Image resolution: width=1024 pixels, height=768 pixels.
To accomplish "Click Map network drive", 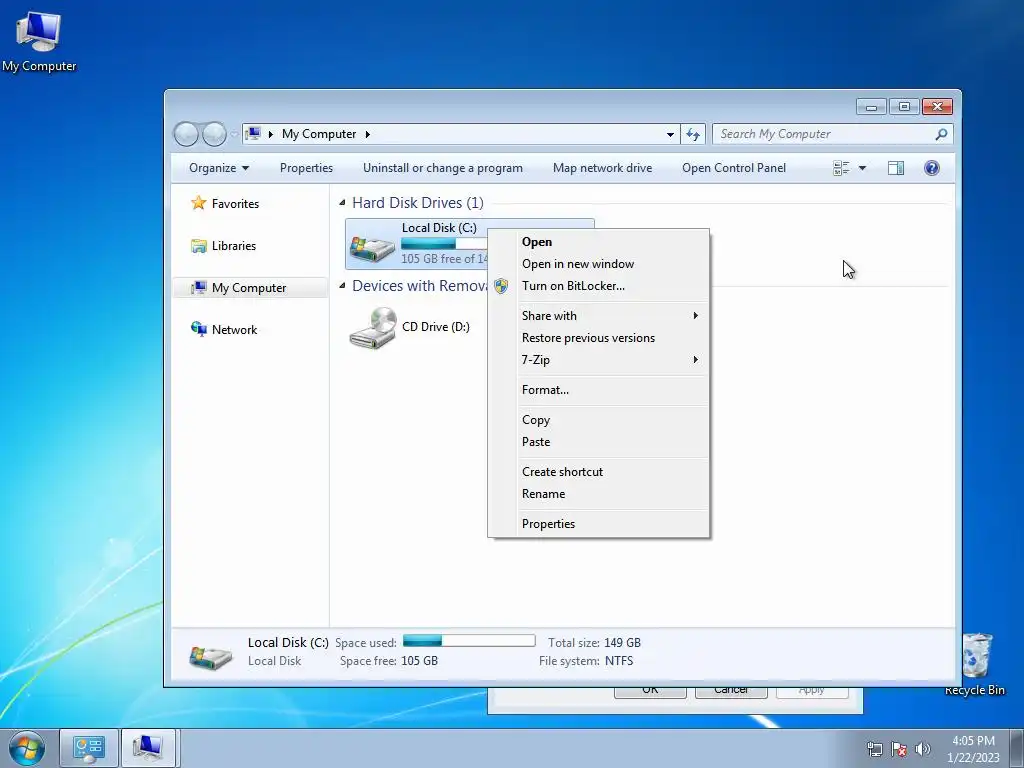I will (603, 168).
